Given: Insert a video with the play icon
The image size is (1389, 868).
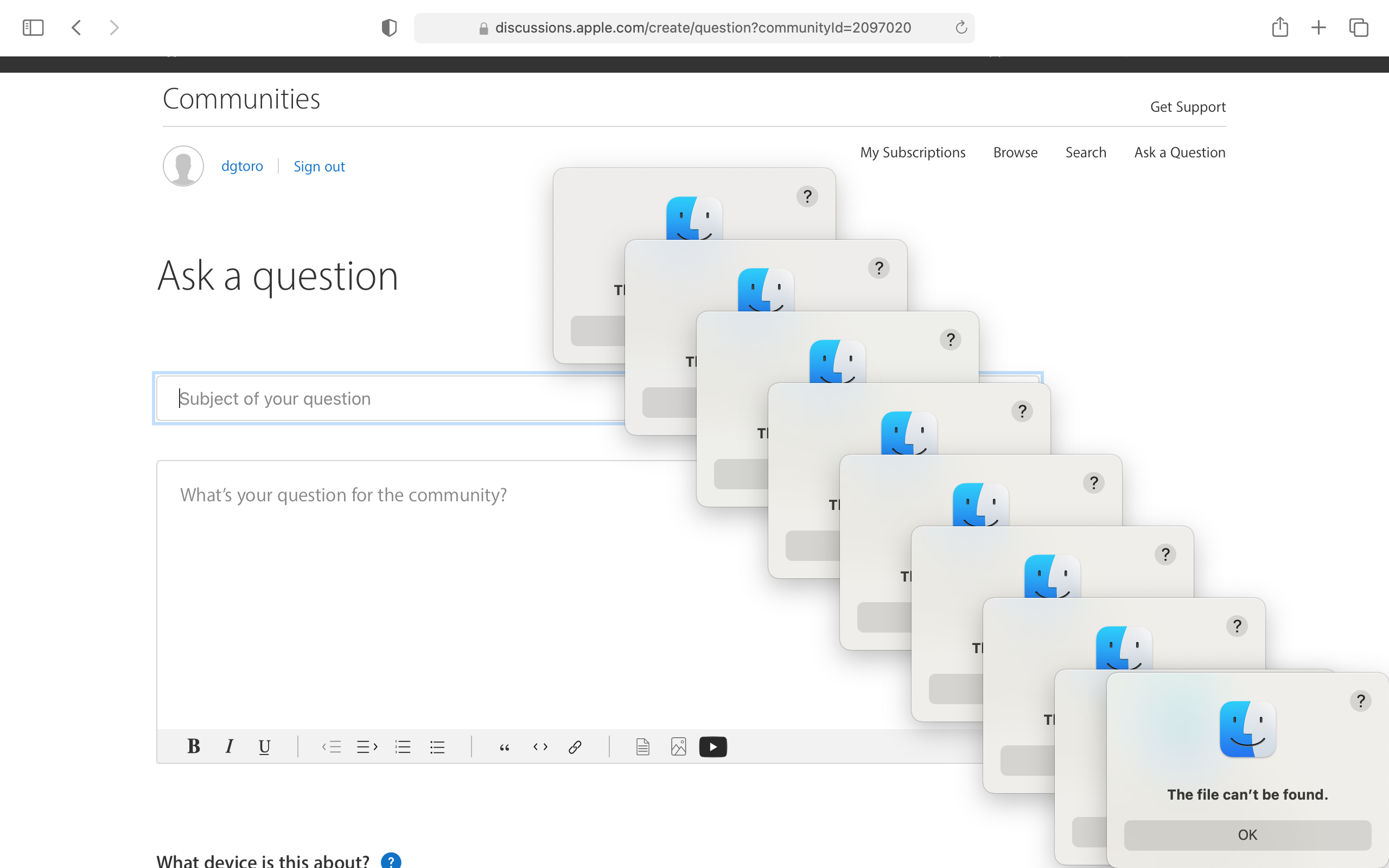Looking at the screenshot, I should click(713, 746).
